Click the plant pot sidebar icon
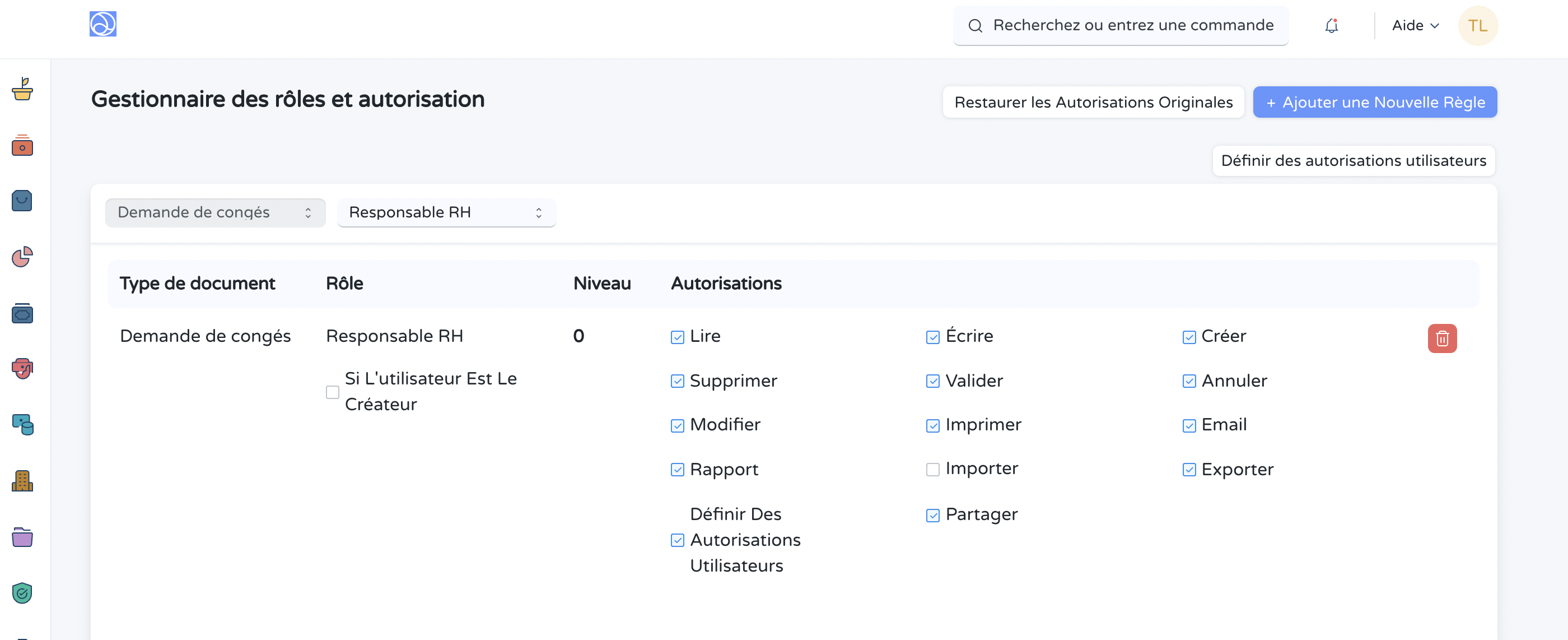The height and width of the screenshot is (640, 1568). (22, 89)
